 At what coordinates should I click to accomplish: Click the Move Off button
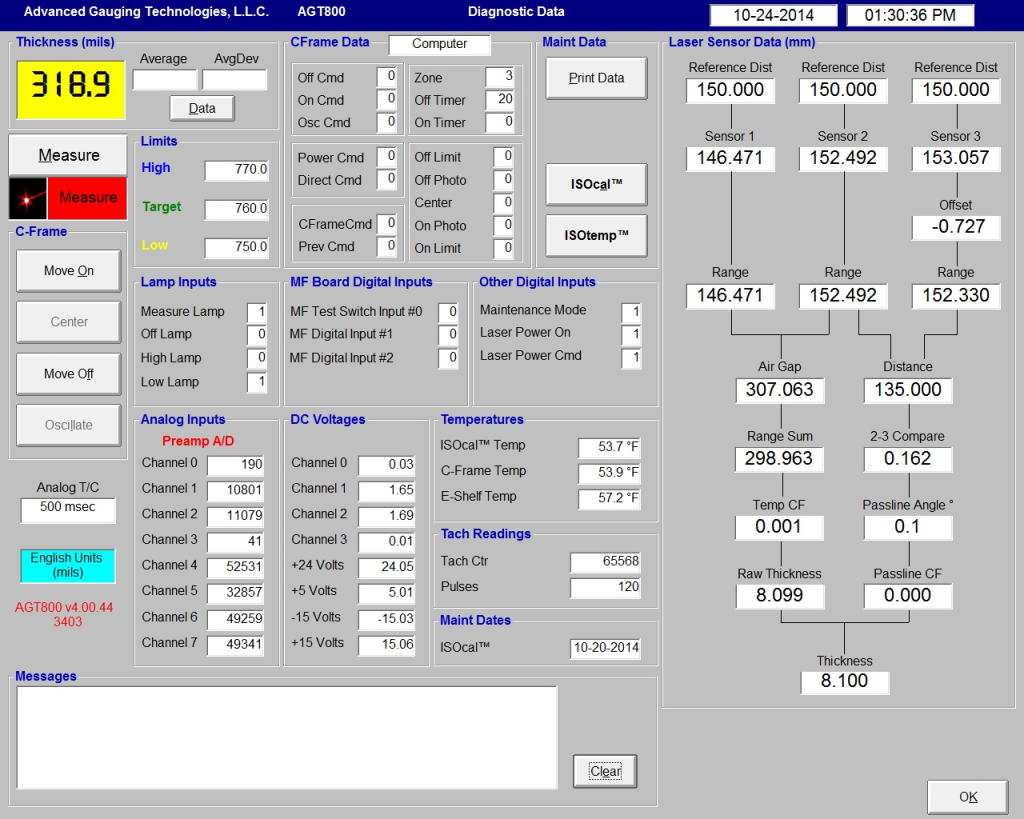(x=68, y=373)
